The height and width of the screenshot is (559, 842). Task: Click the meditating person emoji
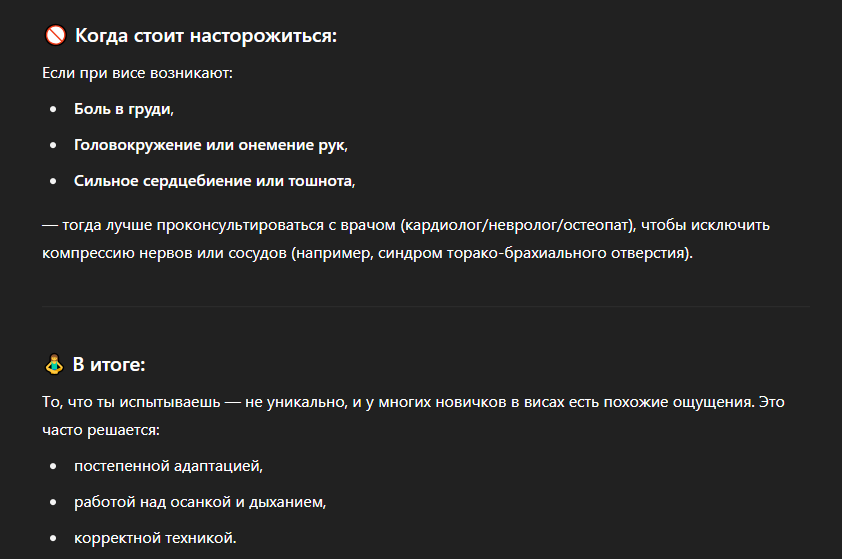54,364
